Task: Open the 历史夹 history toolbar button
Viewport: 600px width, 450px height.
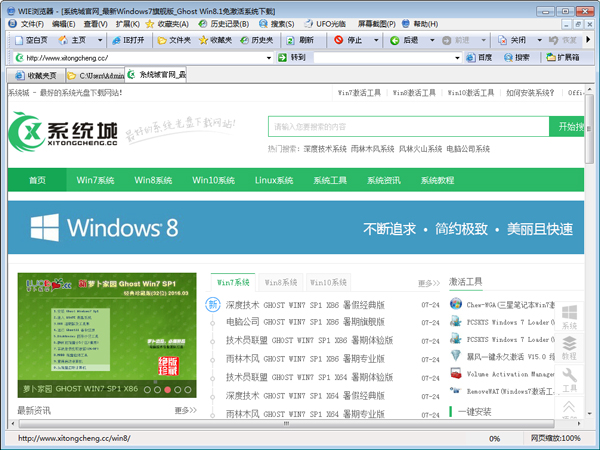Action: coord(257,40)
